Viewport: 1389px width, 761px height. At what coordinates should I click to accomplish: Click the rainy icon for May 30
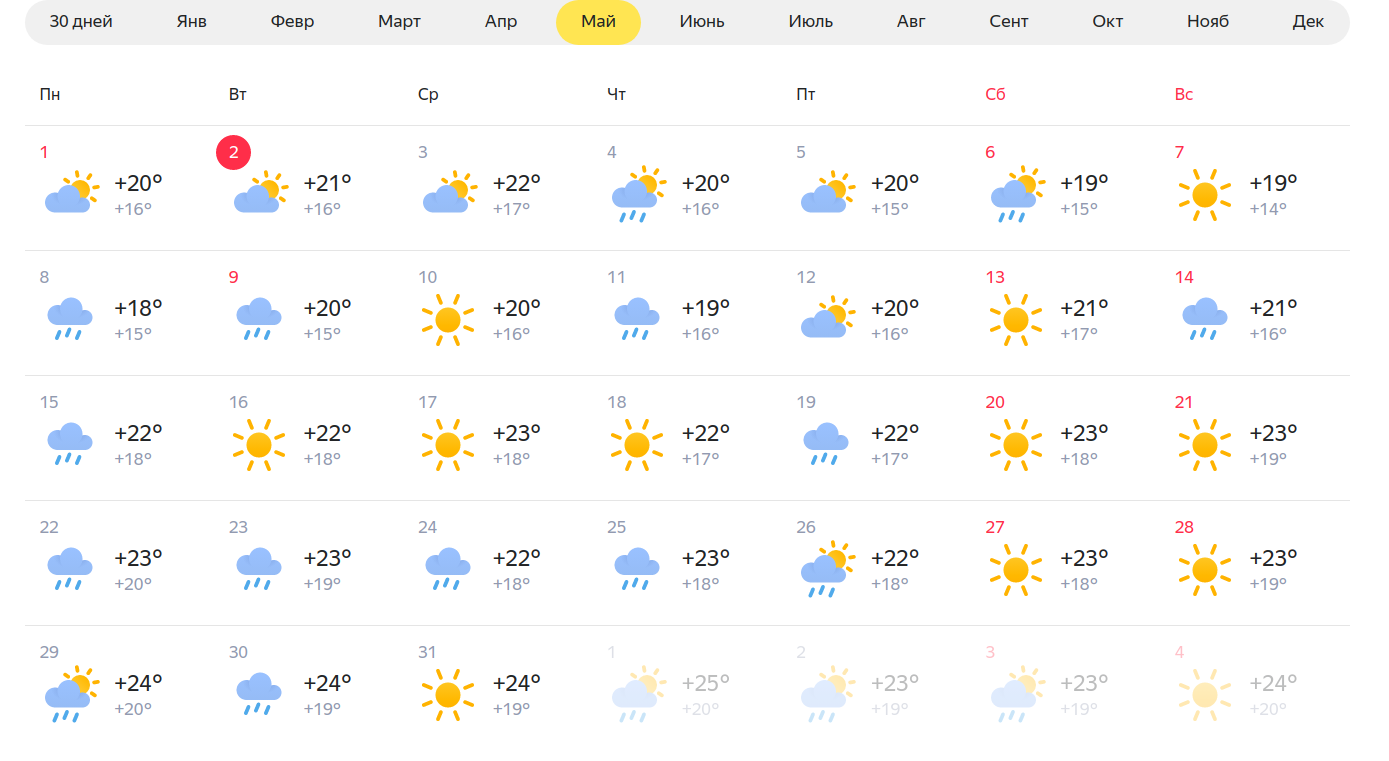(x=259, y=693)
